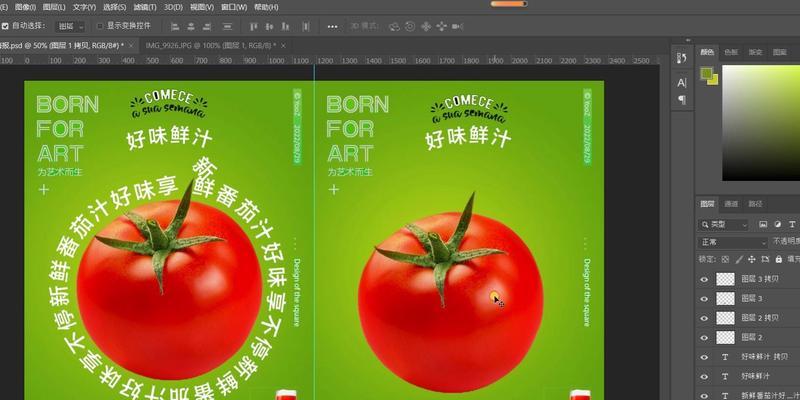Click the 3D video camera scale icon
Screen dimensions: 800x400
458,27
